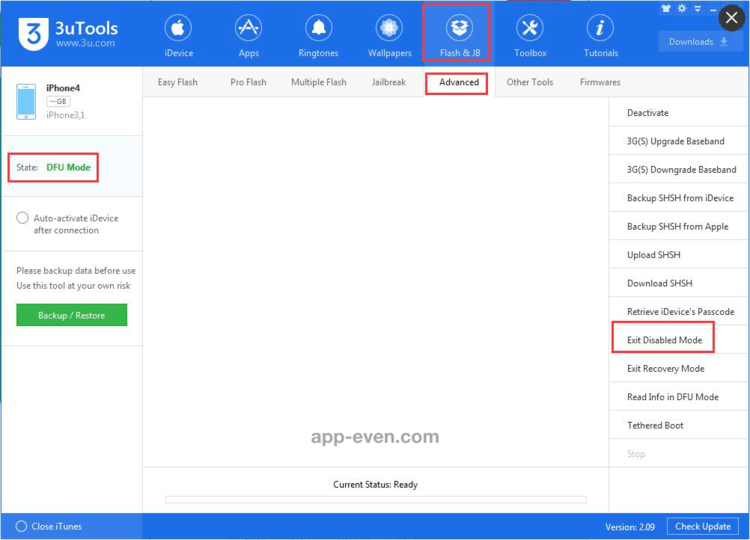Screen dimensions: 750x540
Task: Choose Deactivate in the Advanced list
Action: pyautogui.click(x=678, y=113)
